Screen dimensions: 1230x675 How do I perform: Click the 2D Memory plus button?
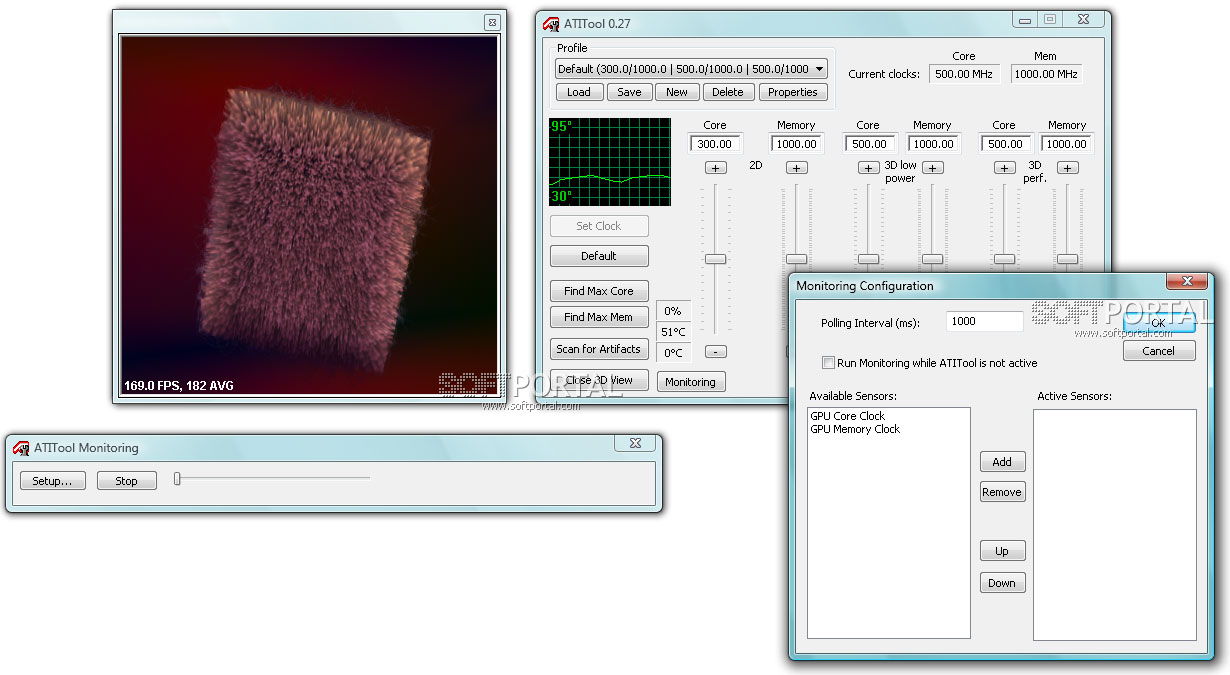796,168
